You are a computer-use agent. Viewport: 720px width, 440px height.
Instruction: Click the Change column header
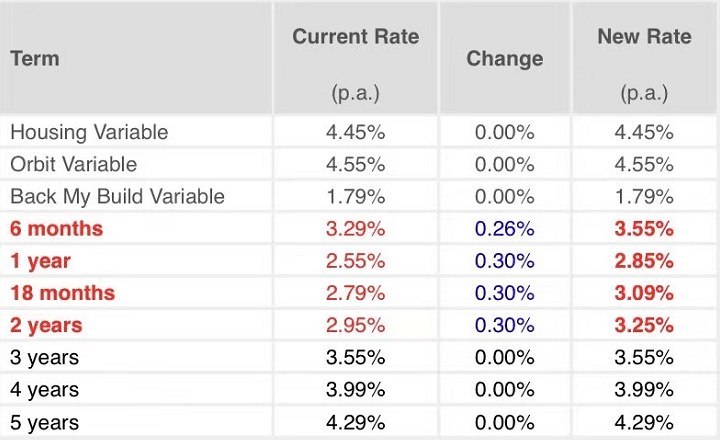click(x=505, y=59)
